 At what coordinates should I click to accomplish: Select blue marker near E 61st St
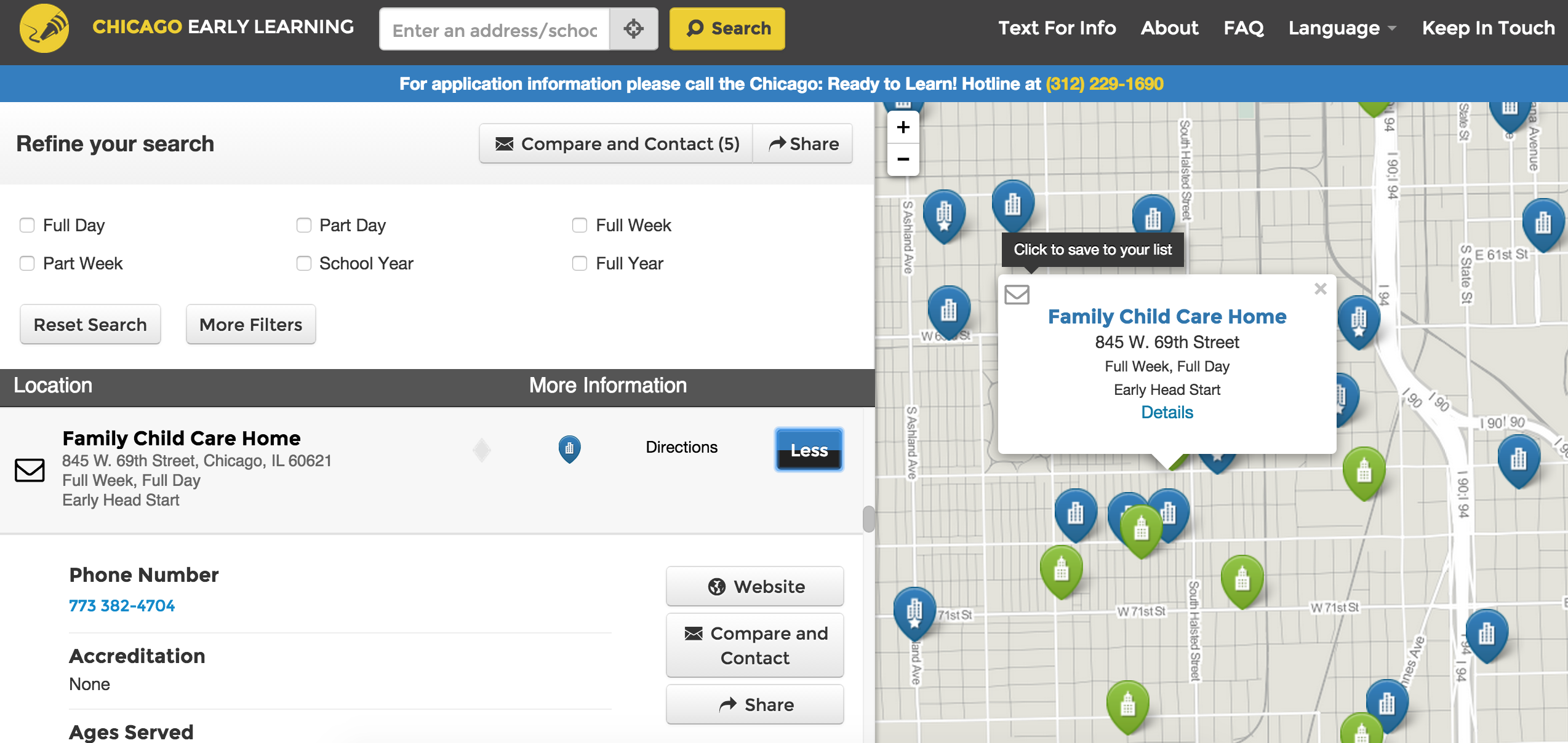[1543, 224]
